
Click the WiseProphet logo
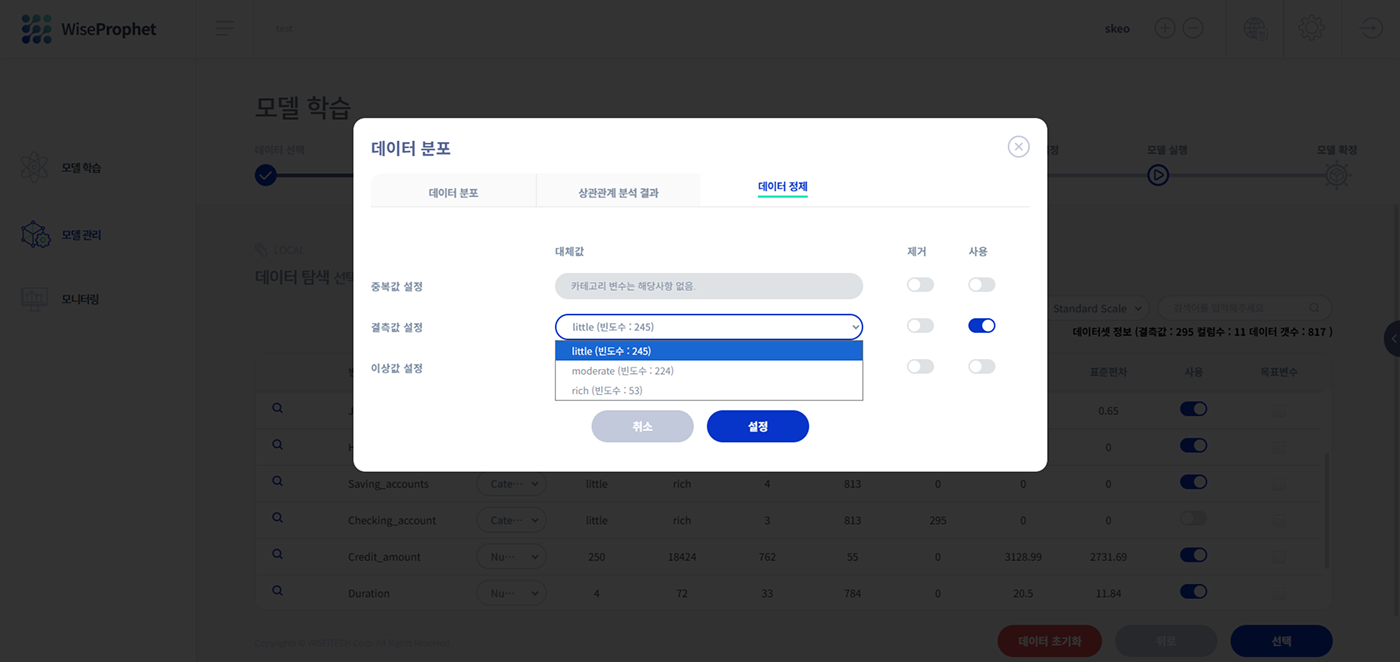point(89,29)
